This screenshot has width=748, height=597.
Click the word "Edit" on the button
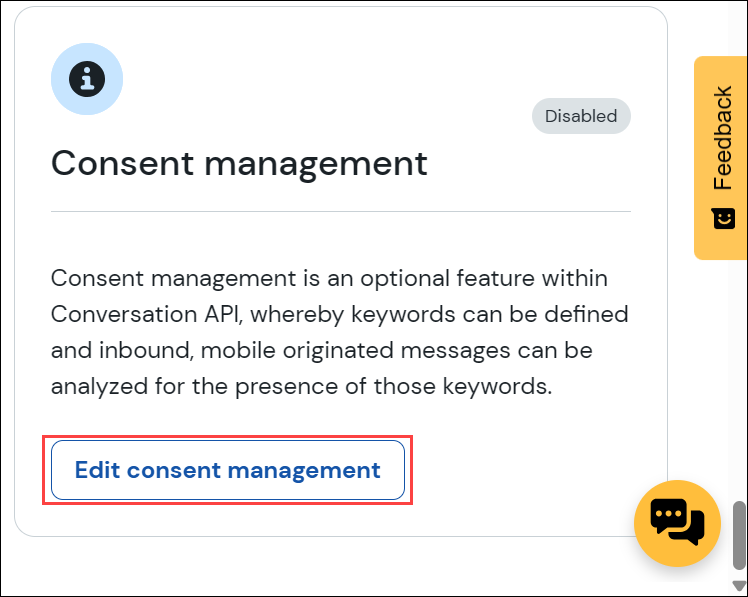point(97,470)
